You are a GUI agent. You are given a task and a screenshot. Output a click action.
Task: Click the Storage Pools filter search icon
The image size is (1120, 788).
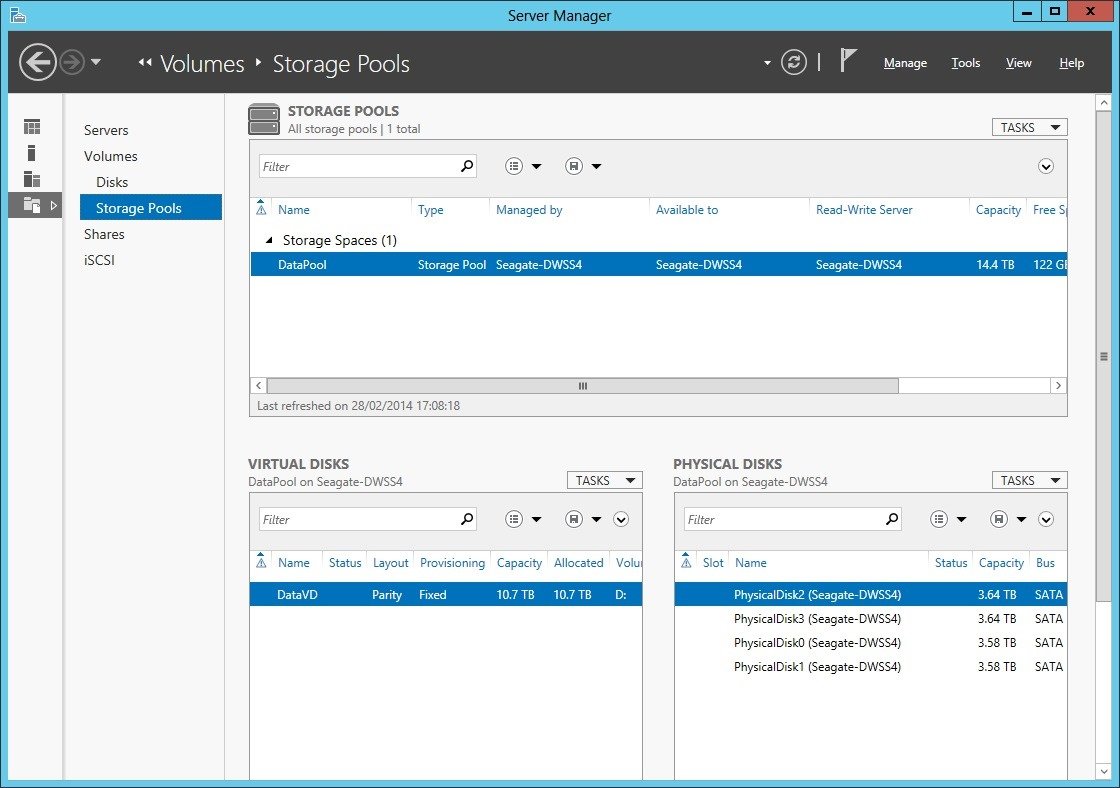tap(467, 166)
